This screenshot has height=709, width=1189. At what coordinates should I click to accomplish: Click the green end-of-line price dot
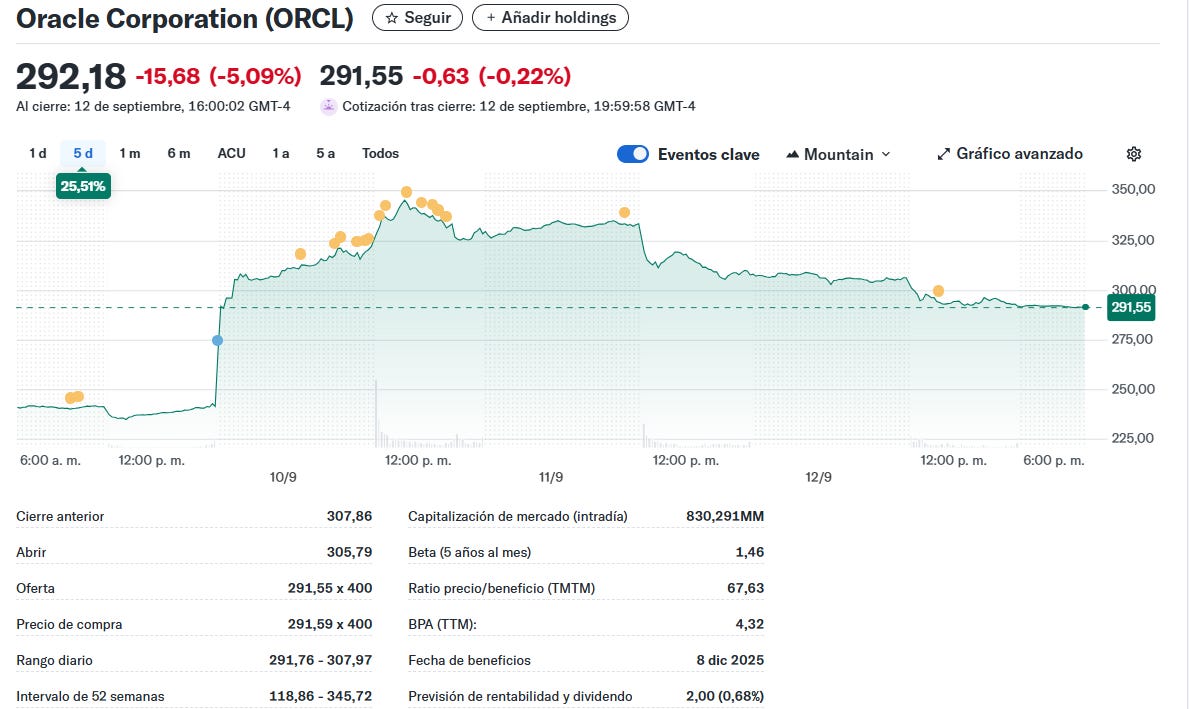(x=1086, y=307)
